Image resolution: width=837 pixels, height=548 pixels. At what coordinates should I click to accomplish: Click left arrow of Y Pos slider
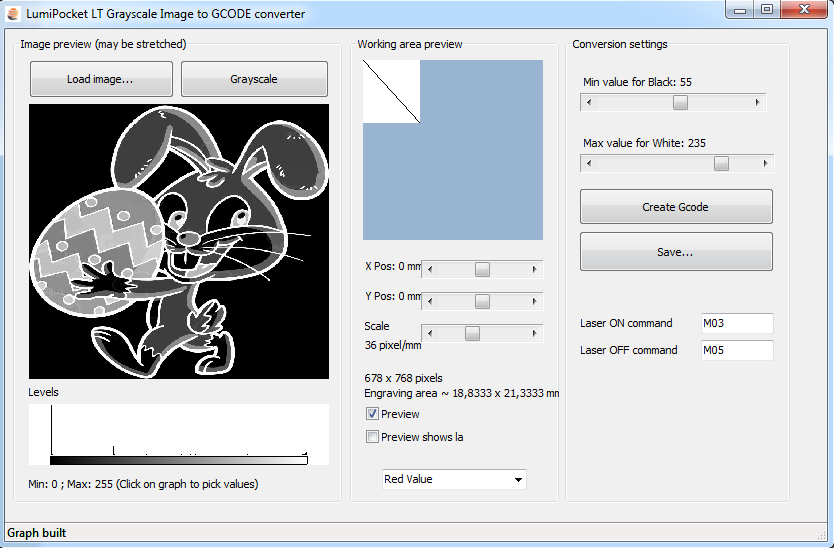click(x=430, y=301)
